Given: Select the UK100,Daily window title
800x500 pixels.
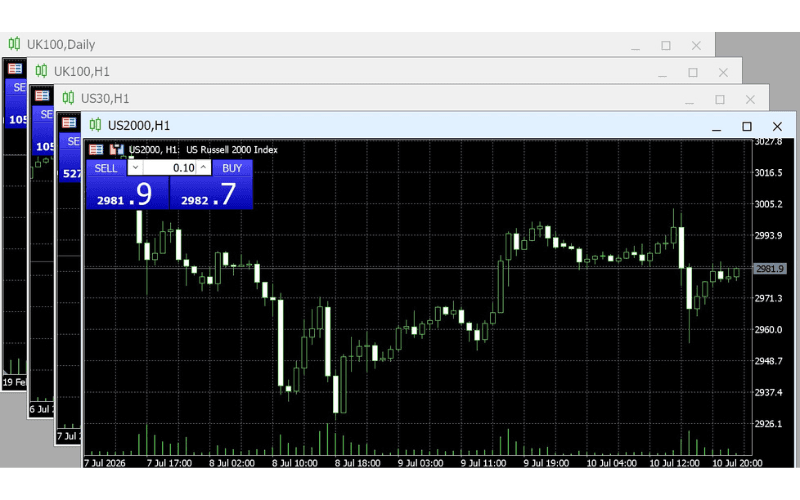Looking at the screenshot, I should click(61, 44).
